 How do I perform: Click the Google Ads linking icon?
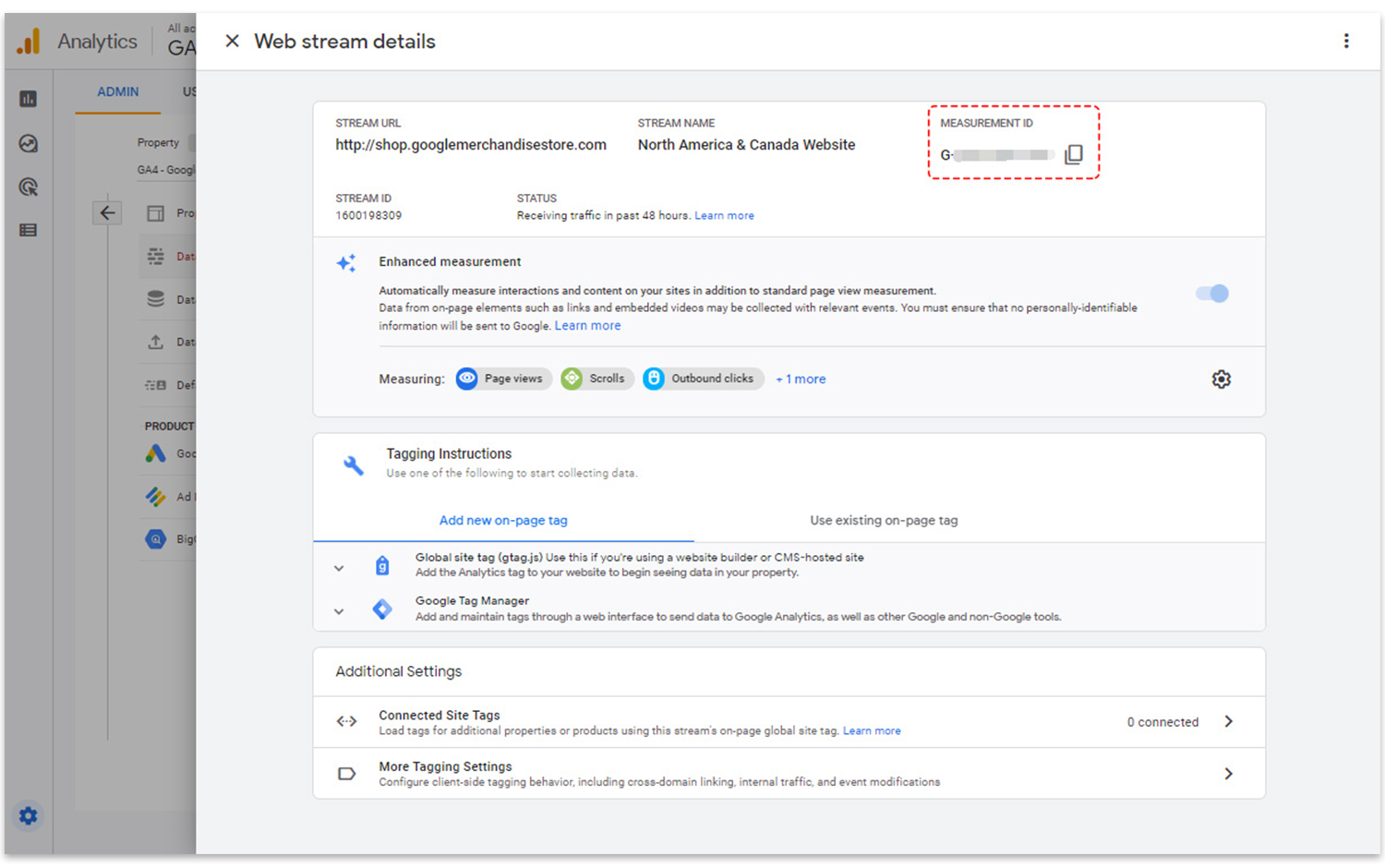click(156, 453)
